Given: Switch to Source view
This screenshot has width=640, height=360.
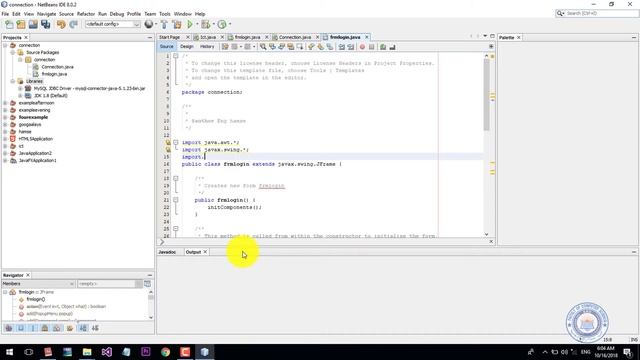Looking at the screenshot, I should click(167, 47).
